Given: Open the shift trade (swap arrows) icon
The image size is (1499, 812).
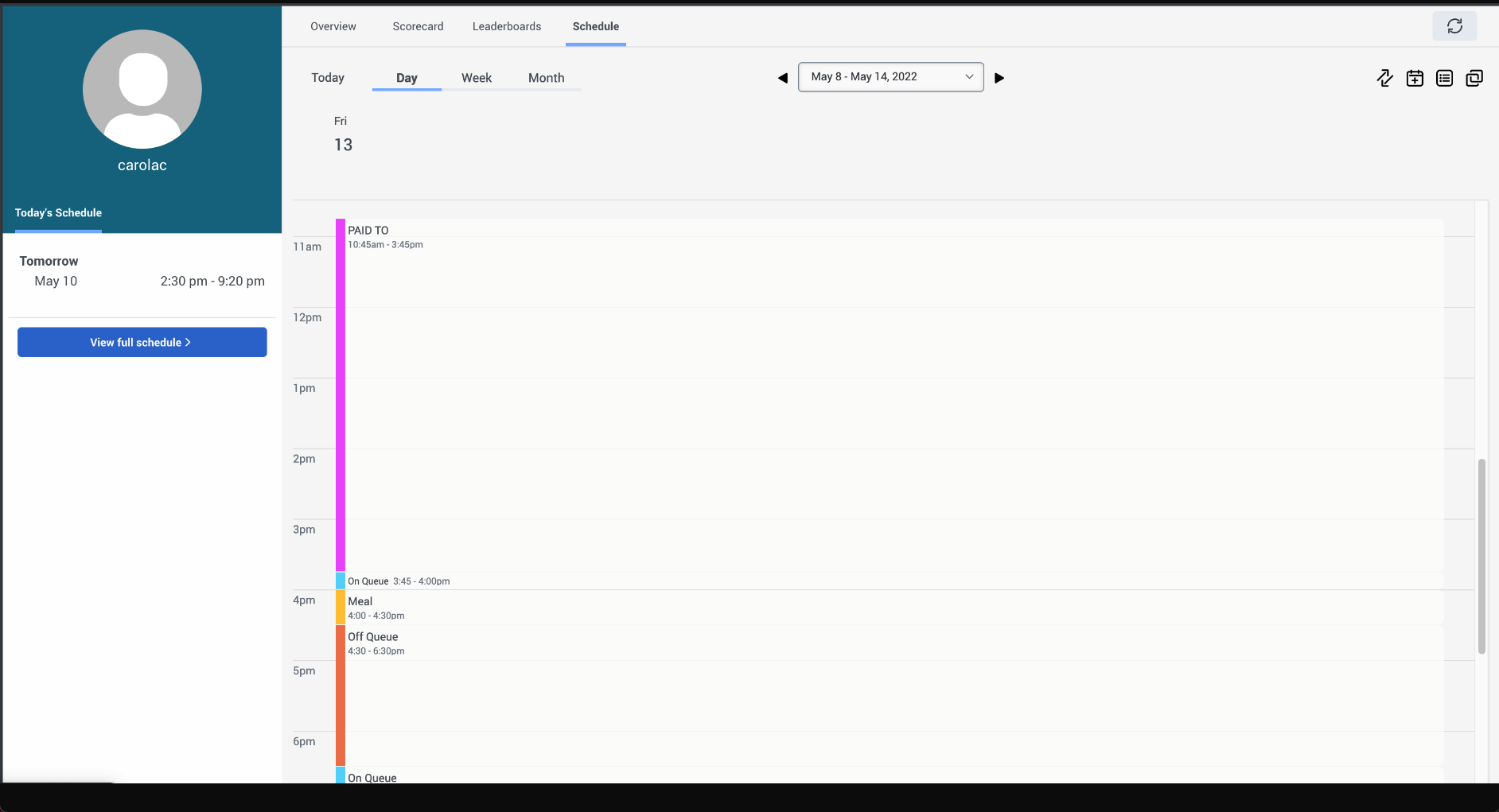Looking at the screenshot, I should (x=1384, y=78).
